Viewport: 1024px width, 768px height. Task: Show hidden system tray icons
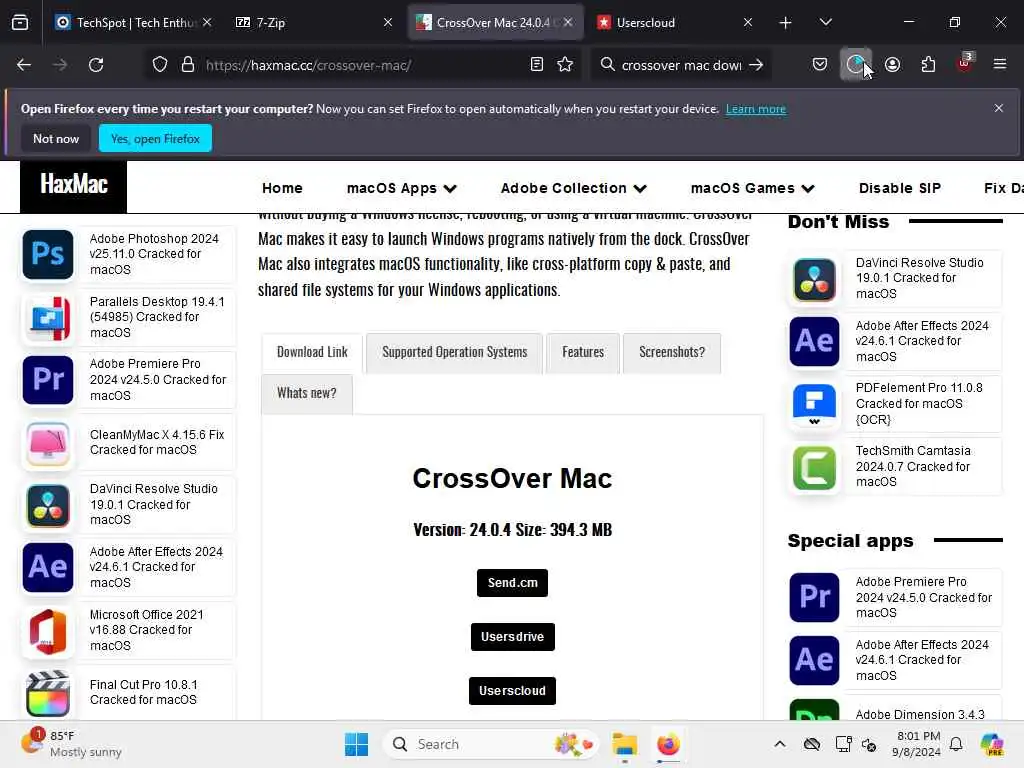click(780, 744)
